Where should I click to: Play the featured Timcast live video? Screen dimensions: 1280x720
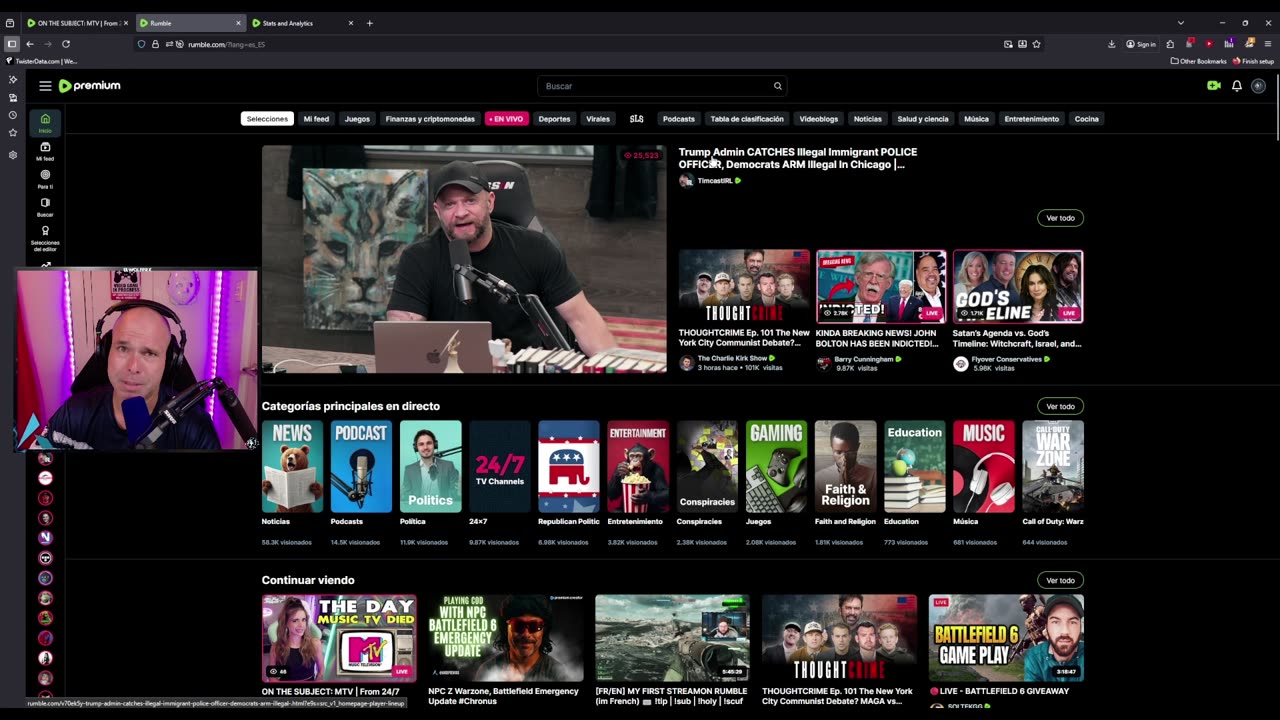coord(464,259)
